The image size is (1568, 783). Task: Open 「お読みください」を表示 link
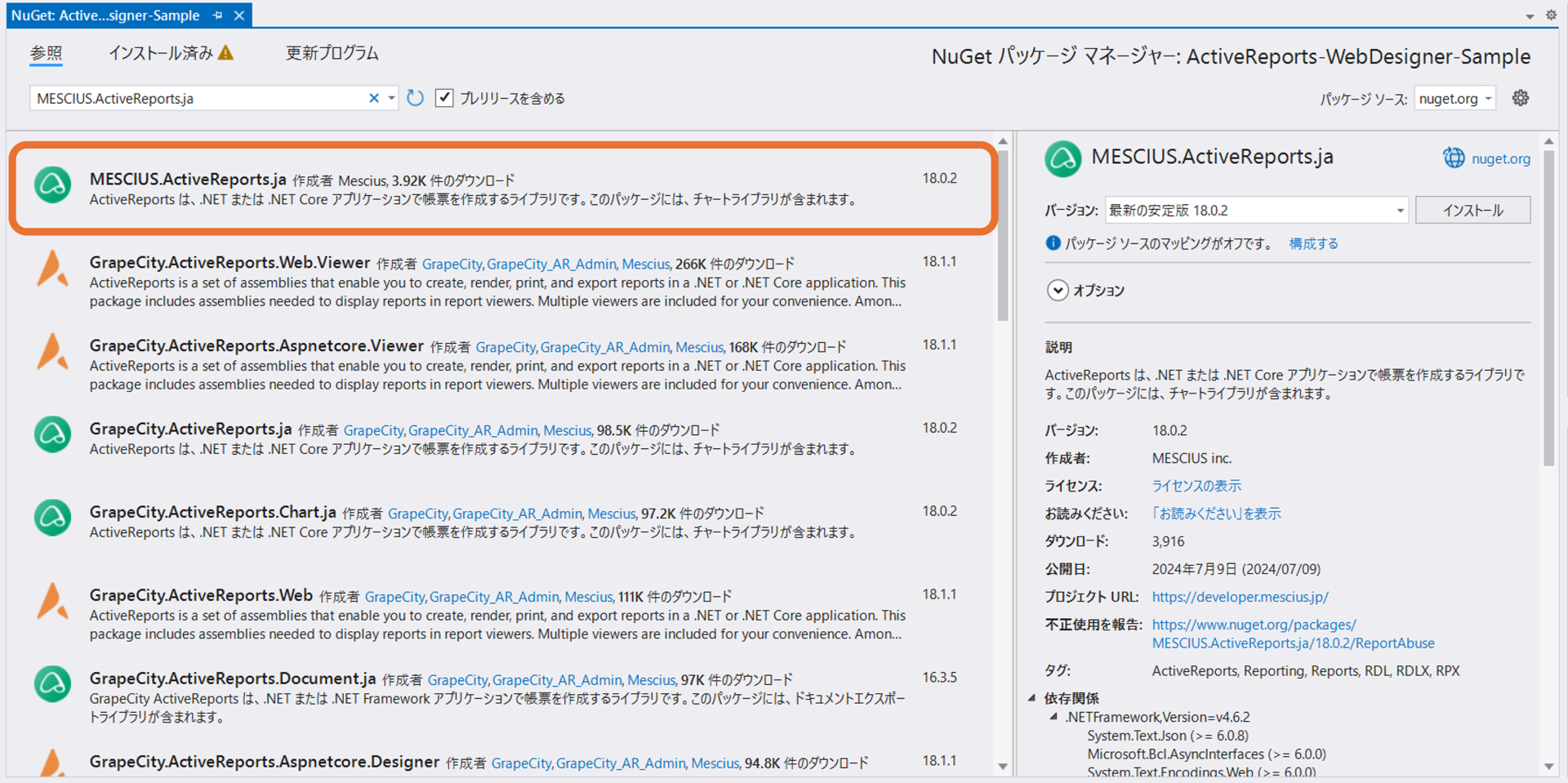point(1216,514)
